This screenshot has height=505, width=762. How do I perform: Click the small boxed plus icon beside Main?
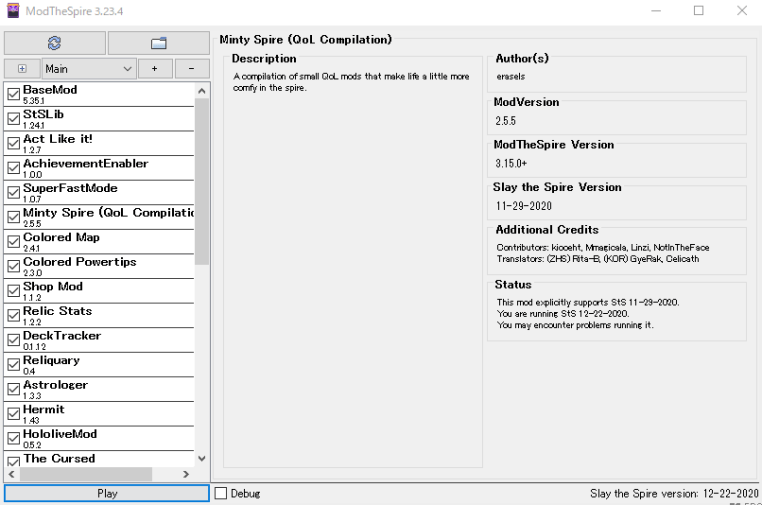coord(22,69)
